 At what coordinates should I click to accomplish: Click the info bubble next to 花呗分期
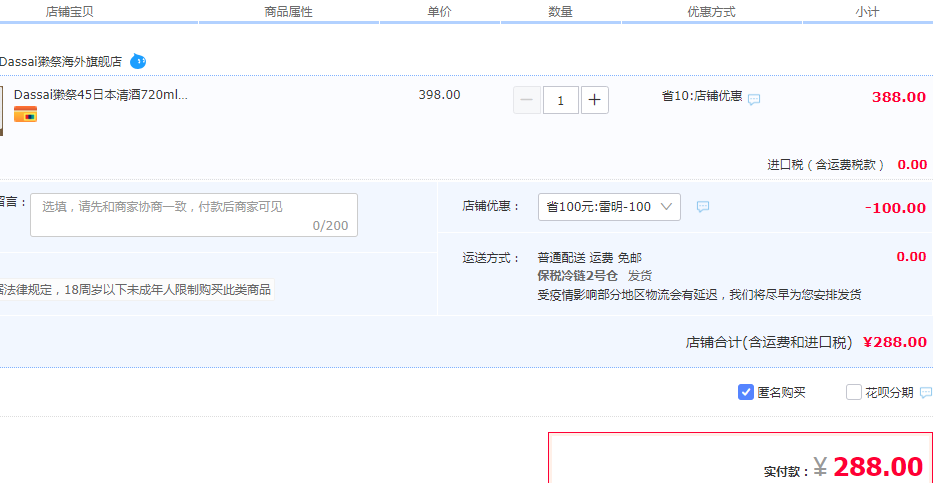(x=926, y=393)
